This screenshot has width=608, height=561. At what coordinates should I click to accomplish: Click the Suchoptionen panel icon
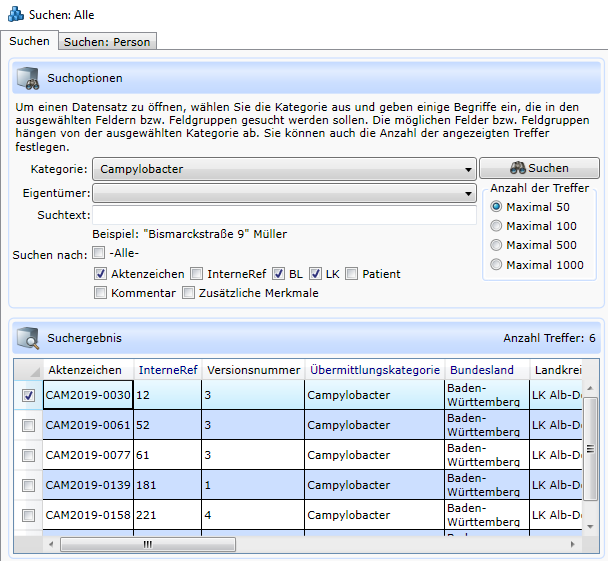28,78
